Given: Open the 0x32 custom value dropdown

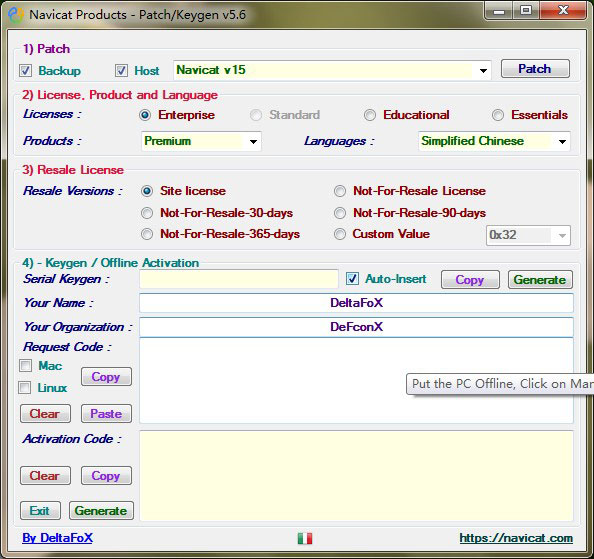Looking at the screenshot, I should point(528,235).
